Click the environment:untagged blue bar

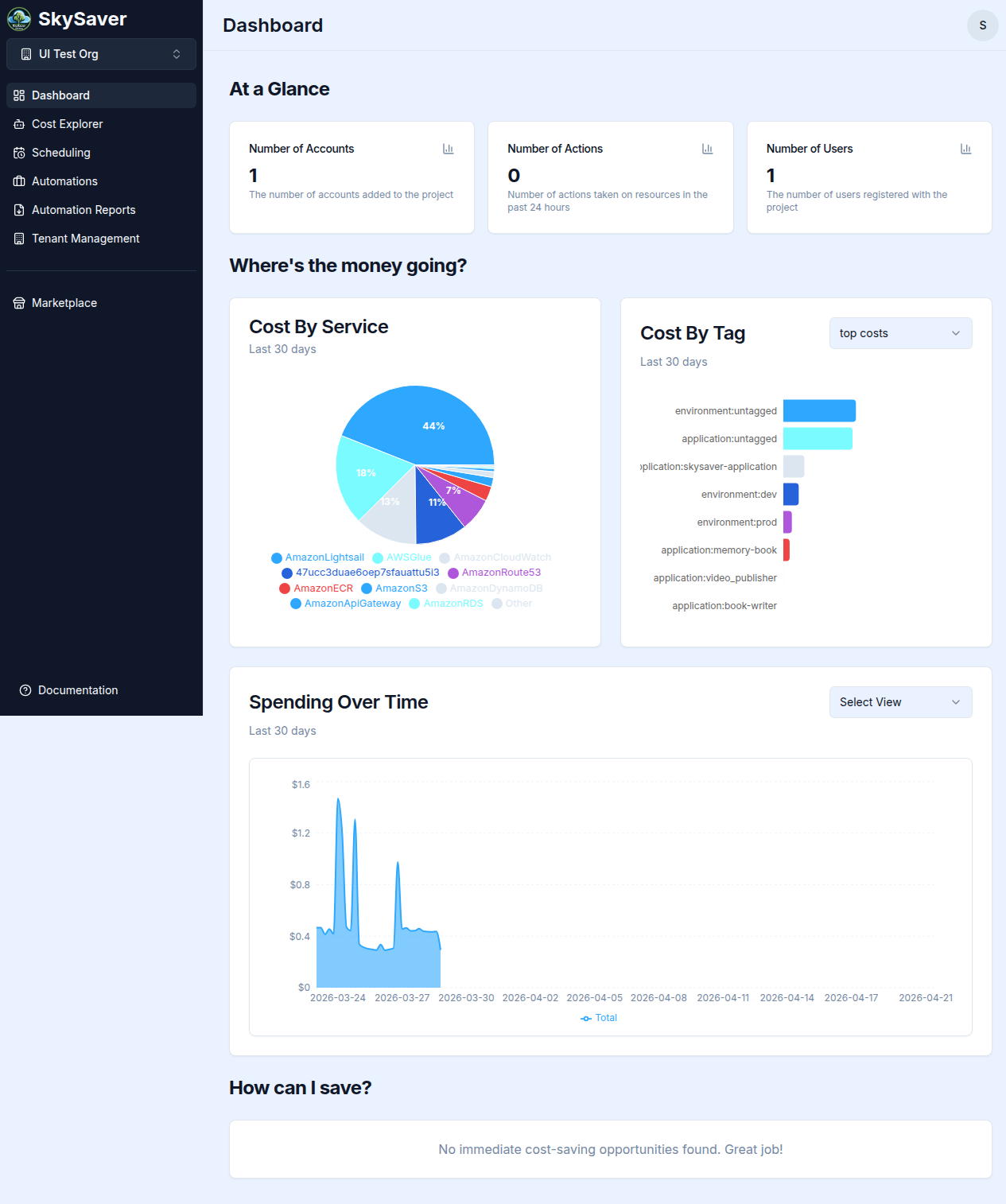(819, 411)
